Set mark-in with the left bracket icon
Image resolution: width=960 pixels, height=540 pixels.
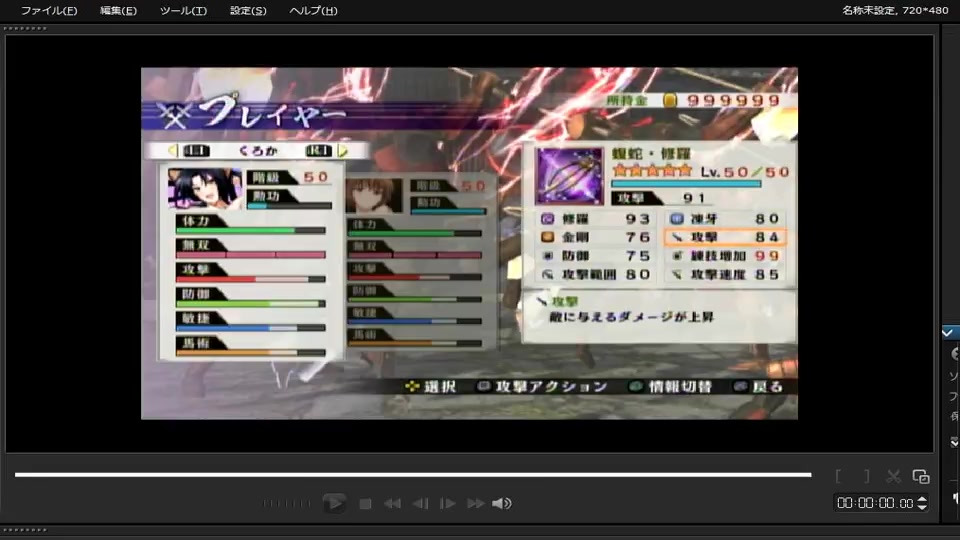(839, 476)
